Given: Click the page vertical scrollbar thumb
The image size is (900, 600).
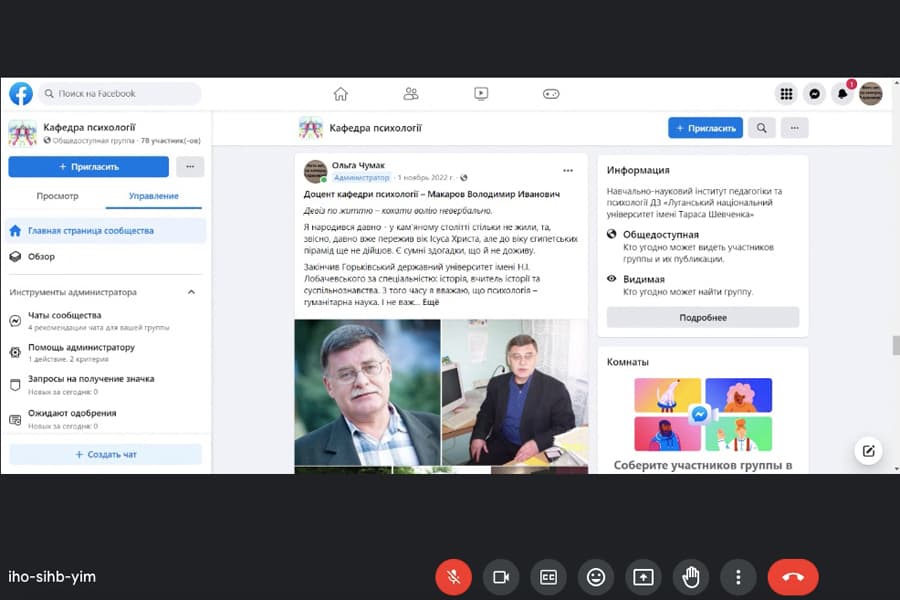Looking at the screenshot, I should point(895,346).
